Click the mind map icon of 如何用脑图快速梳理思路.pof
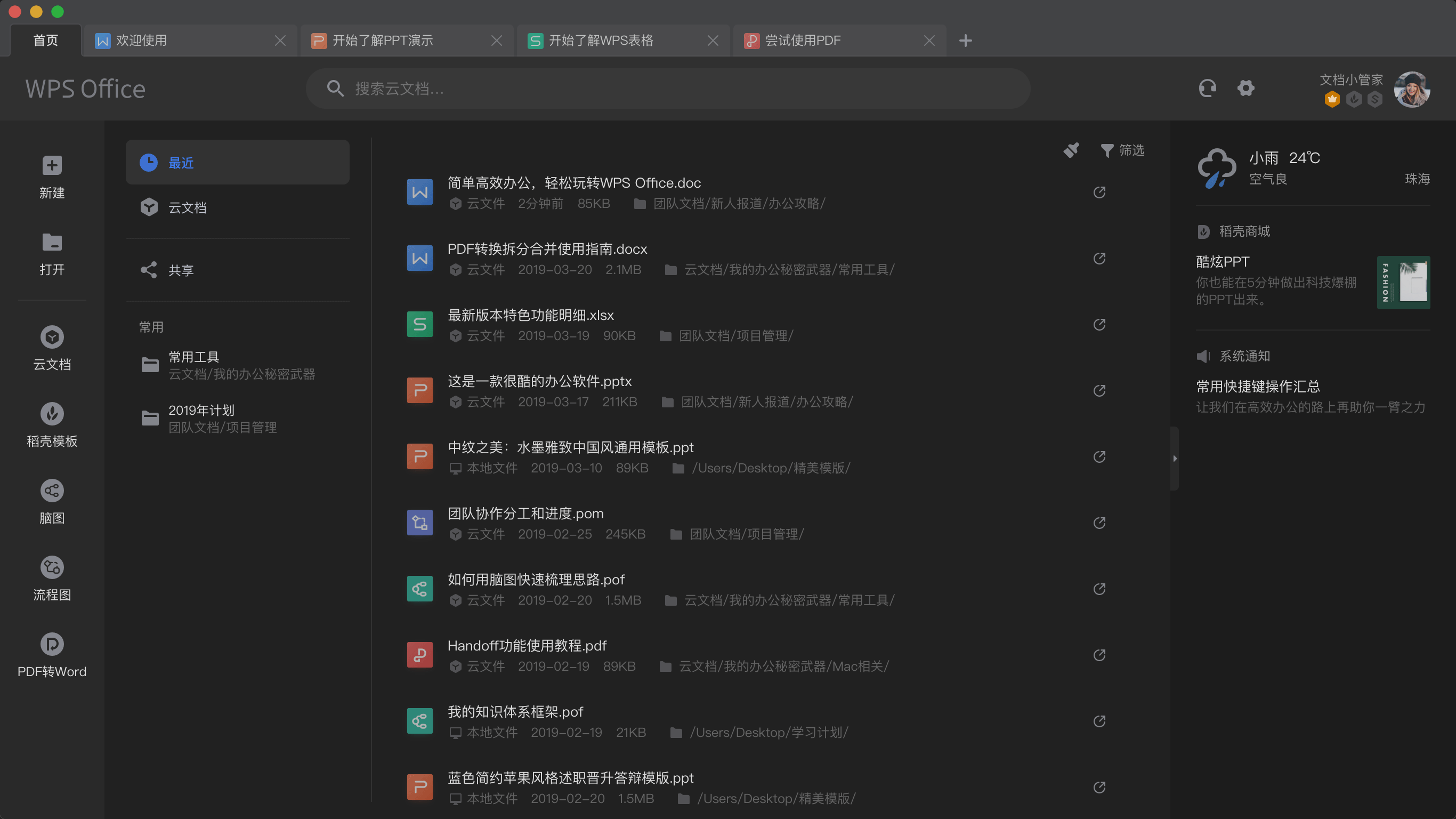 [420, 589]
